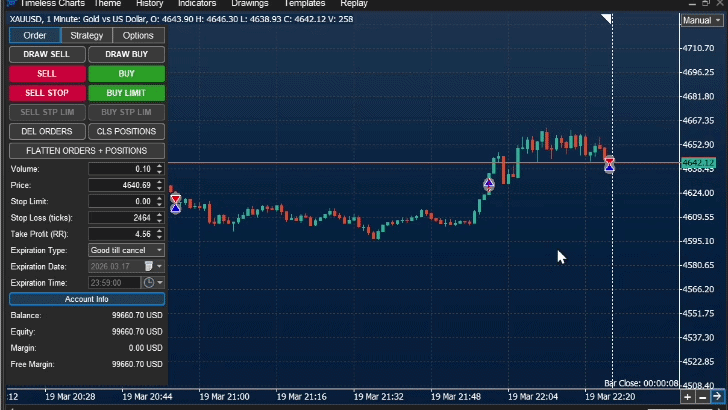Screen dimensions: 728x410
Task: Switch to the Options tab
Action: coord(138,35)
